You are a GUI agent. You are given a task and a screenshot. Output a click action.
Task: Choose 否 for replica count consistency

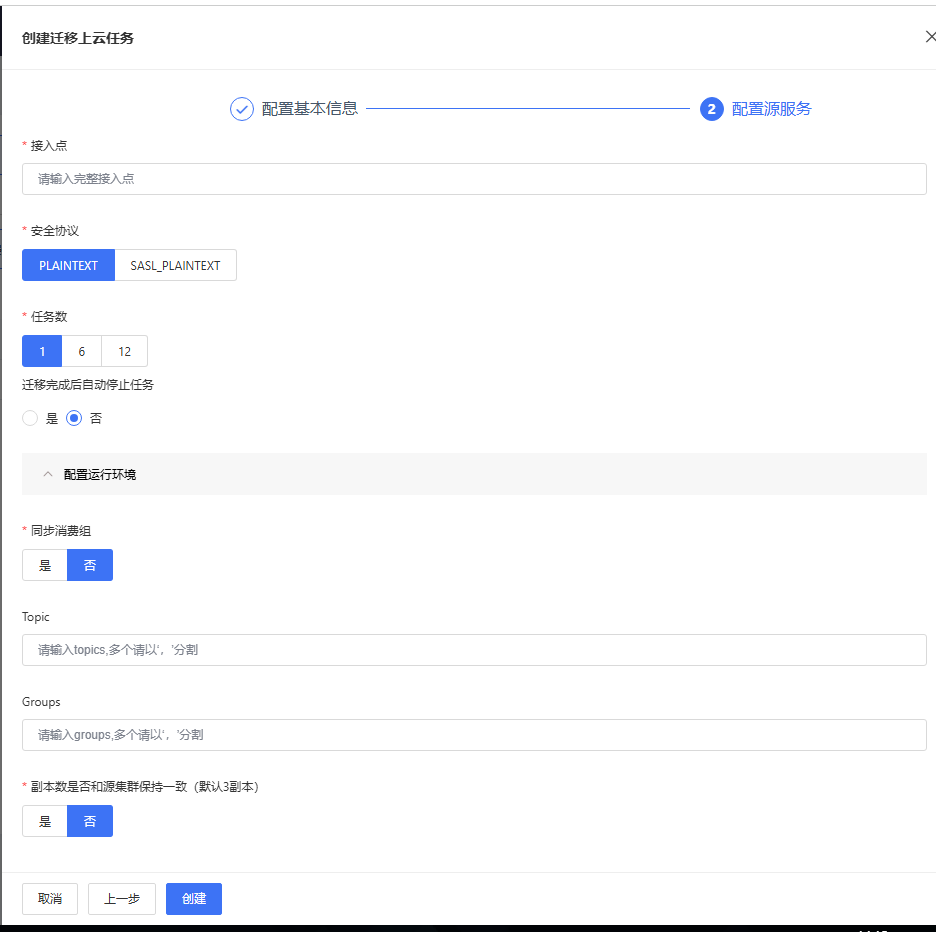coord(90,821)
